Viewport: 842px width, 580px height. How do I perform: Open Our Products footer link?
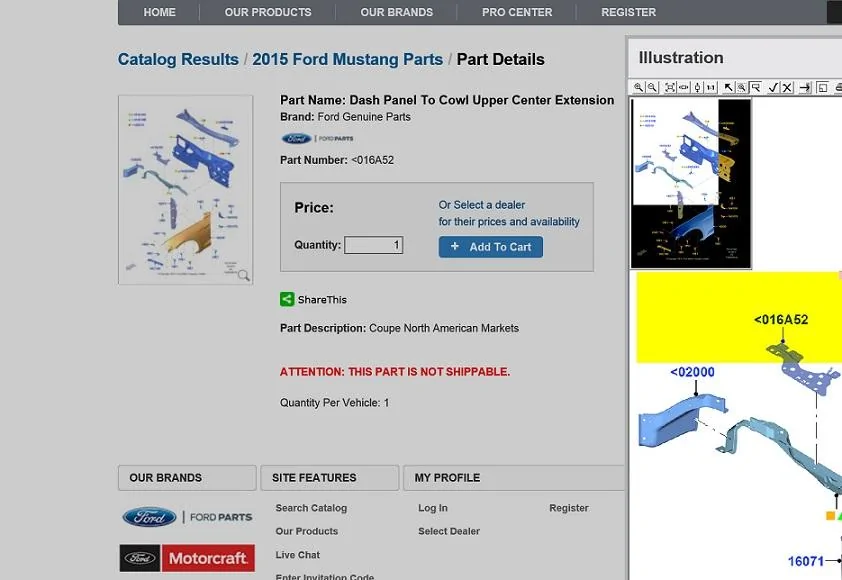point(307,531)
